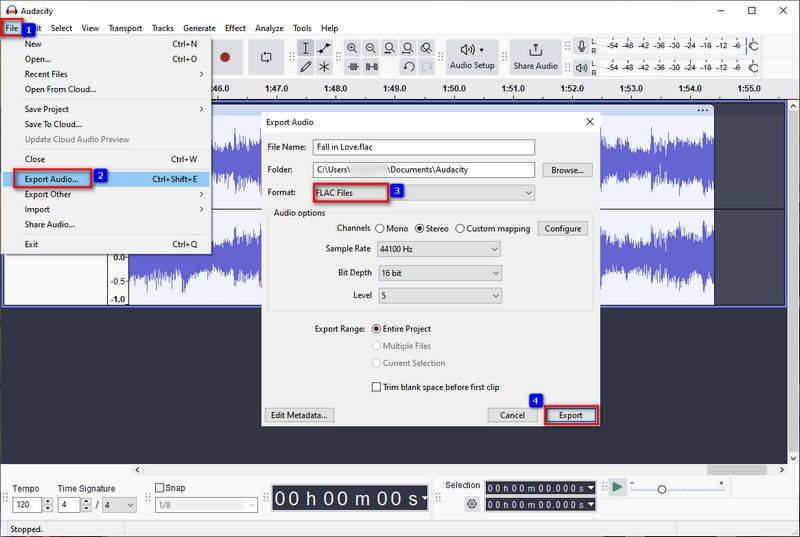The height and width of the screenshot is (537, 800).
Task: Click the playback speed slider handle
Action: [662, 489]
